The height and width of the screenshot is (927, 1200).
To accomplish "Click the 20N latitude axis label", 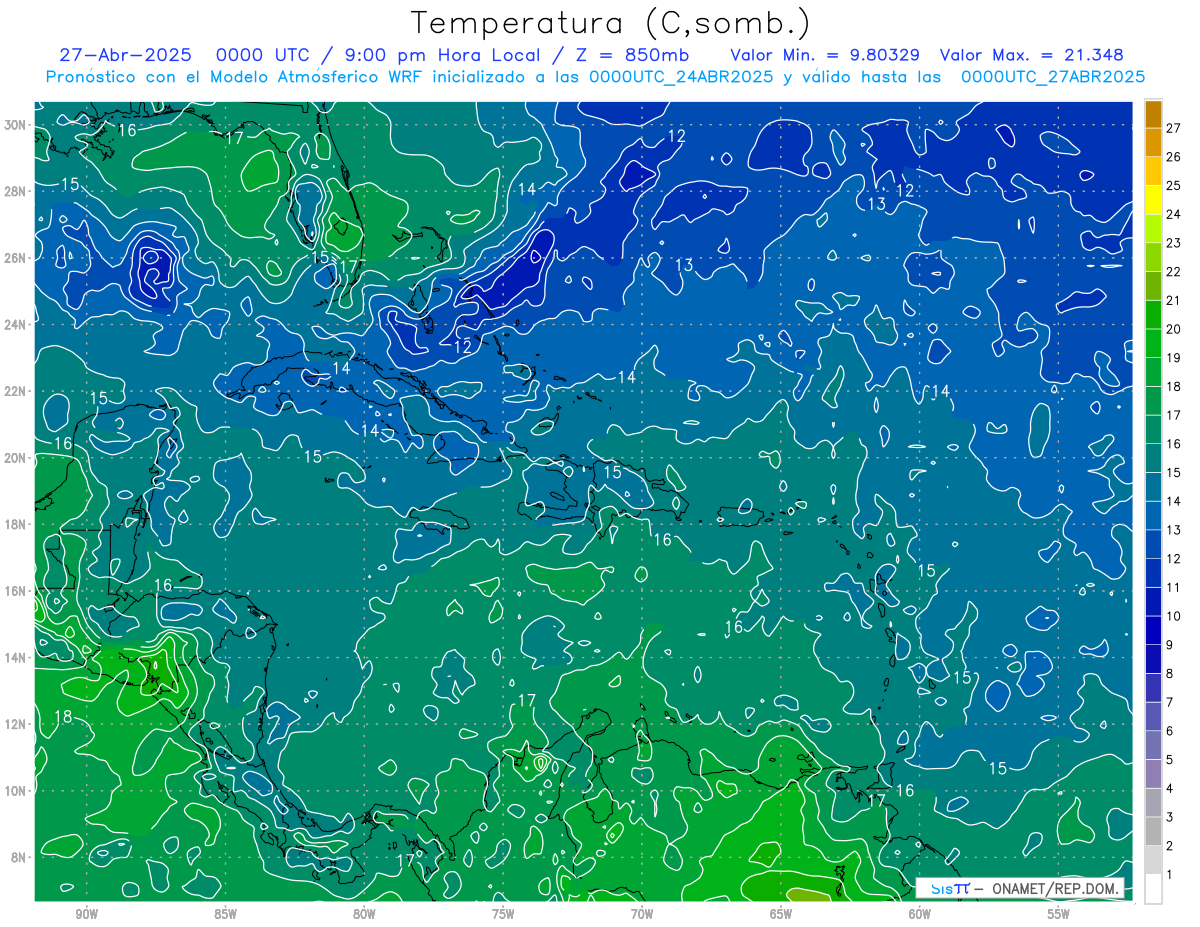I will [x=15, y=458].
